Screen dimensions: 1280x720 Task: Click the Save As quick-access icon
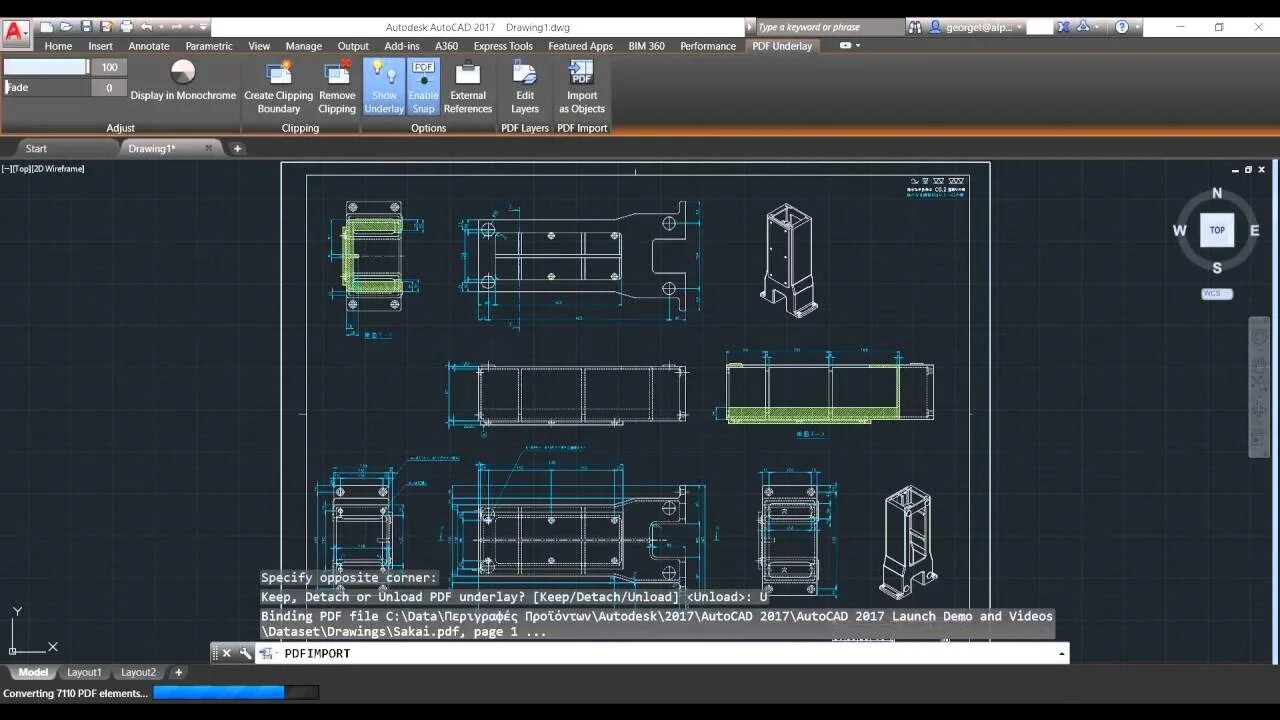(106, 27)
